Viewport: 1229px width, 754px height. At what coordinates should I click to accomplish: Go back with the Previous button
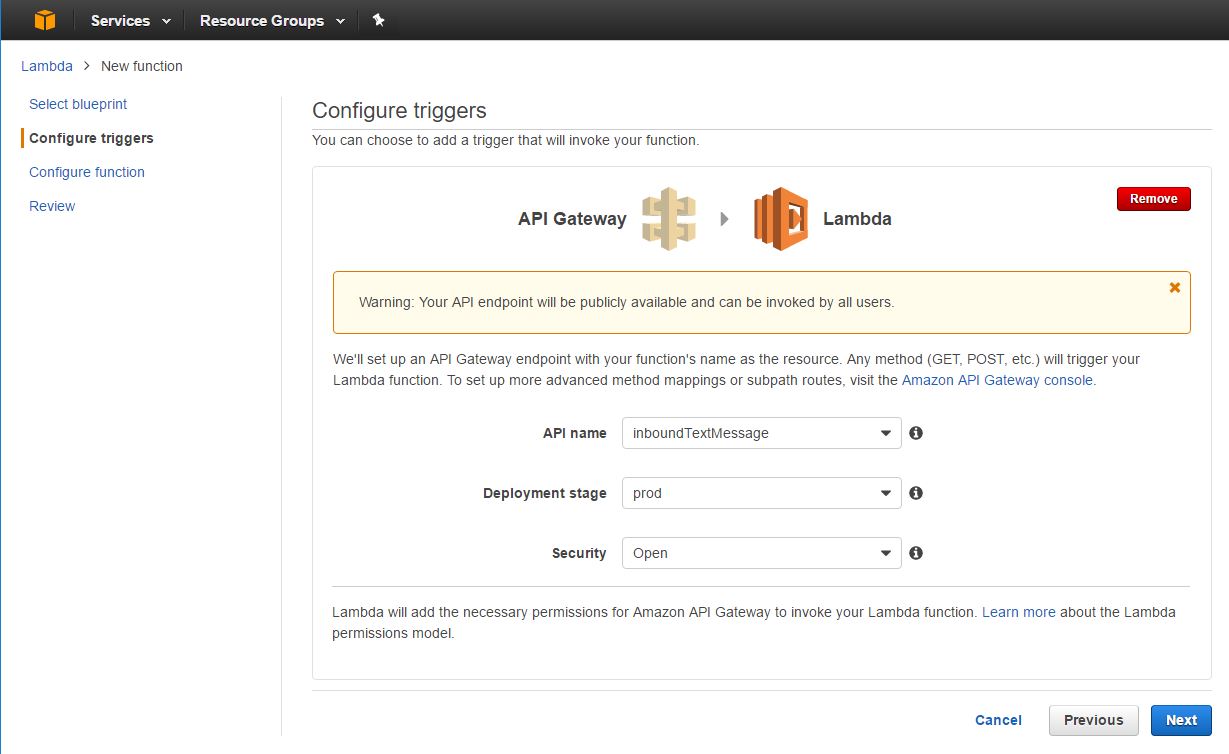pyautogui.click(x=1093, y=720)
